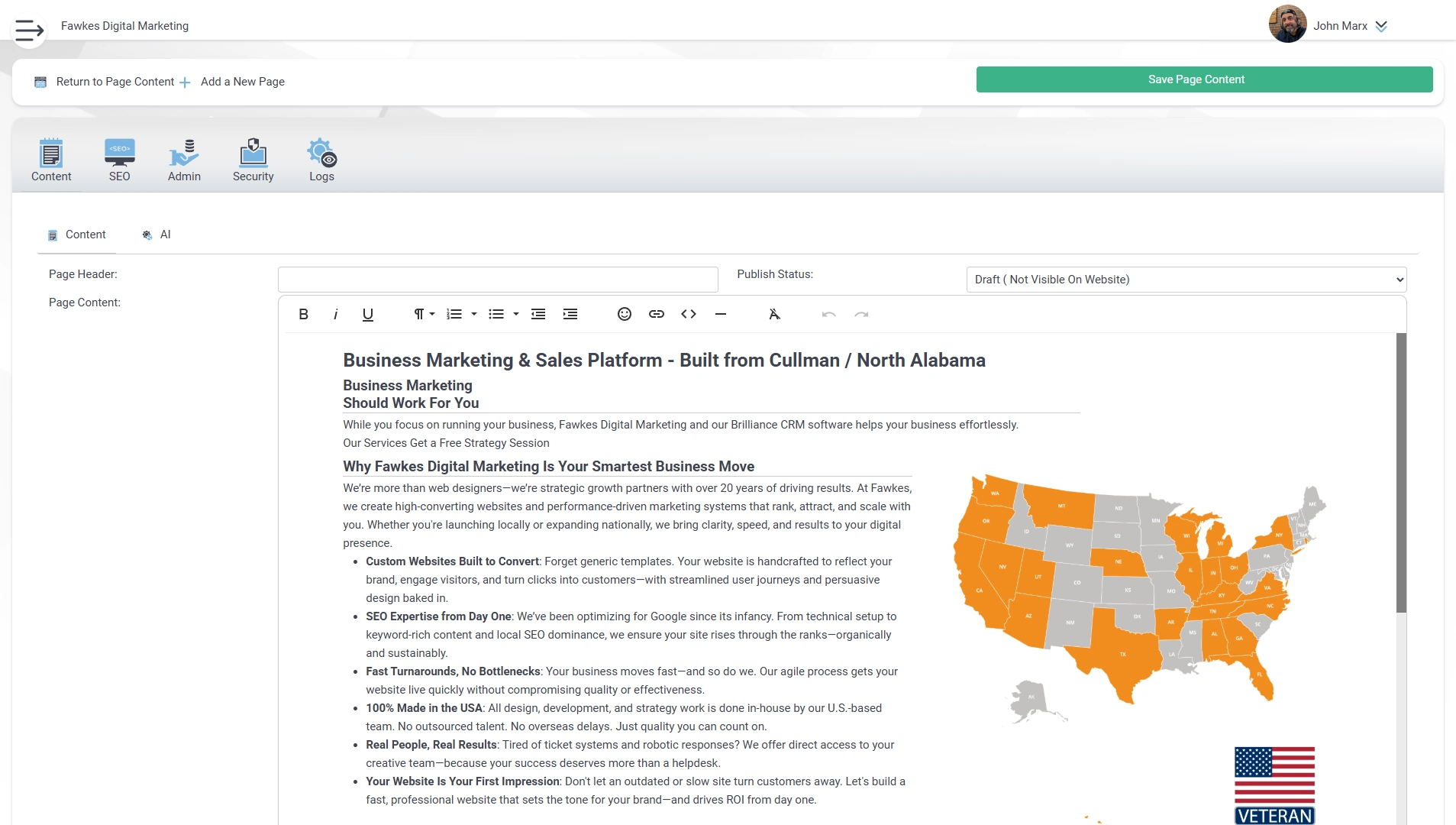Open the SEO settings section
This screenshot has height=825, width=1456.
(120, 160)
